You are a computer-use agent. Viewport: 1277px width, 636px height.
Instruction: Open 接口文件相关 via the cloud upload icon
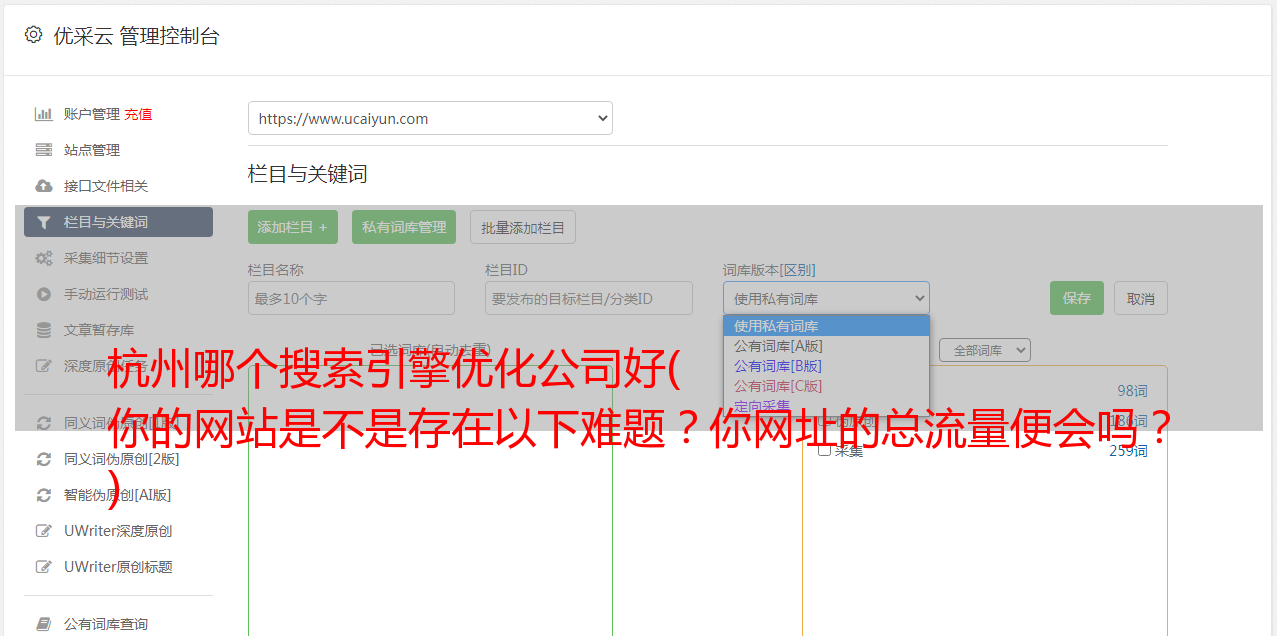pos(44,186)
